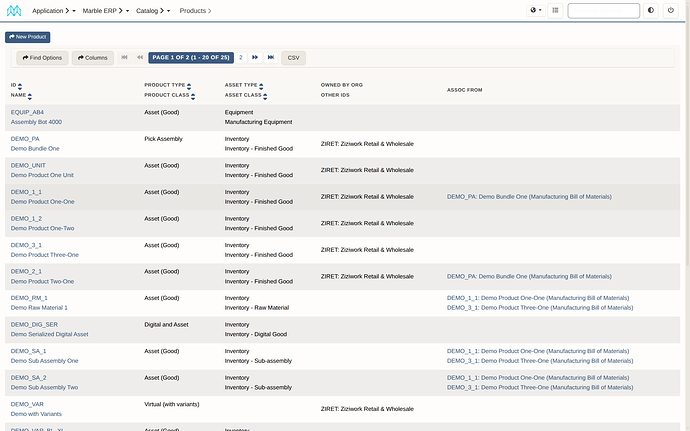Open the globe language dropdown

pos(536,10)
